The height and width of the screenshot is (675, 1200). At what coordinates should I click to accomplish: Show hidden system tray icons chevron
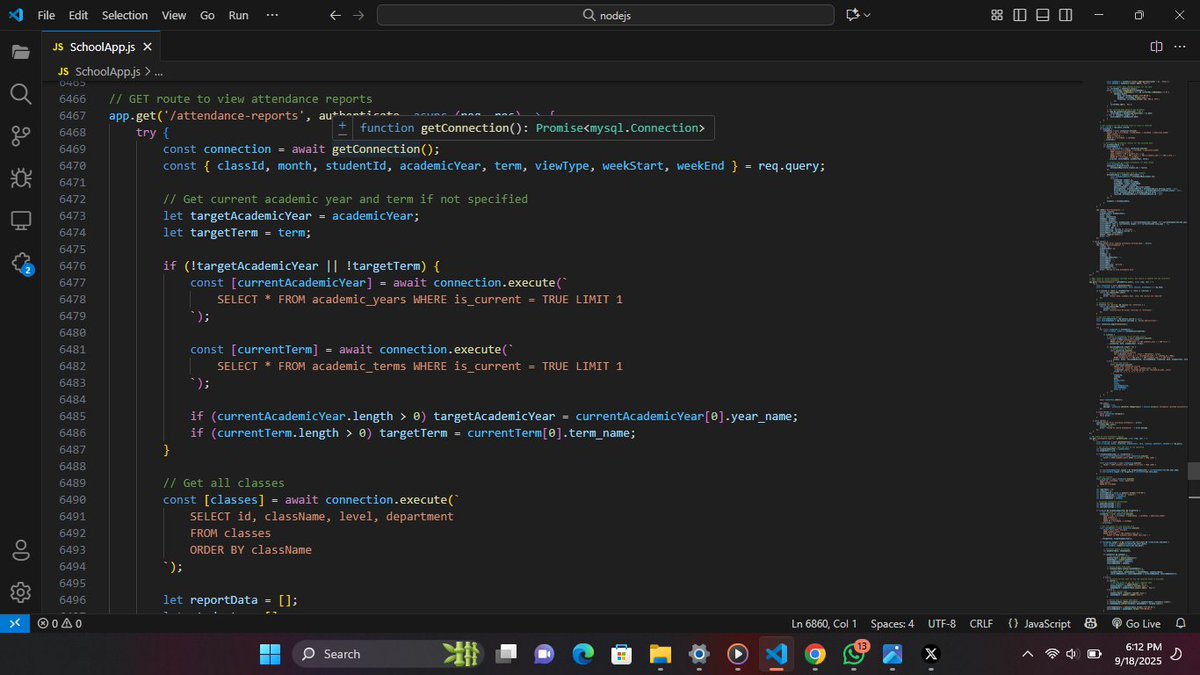[1027, 653]
